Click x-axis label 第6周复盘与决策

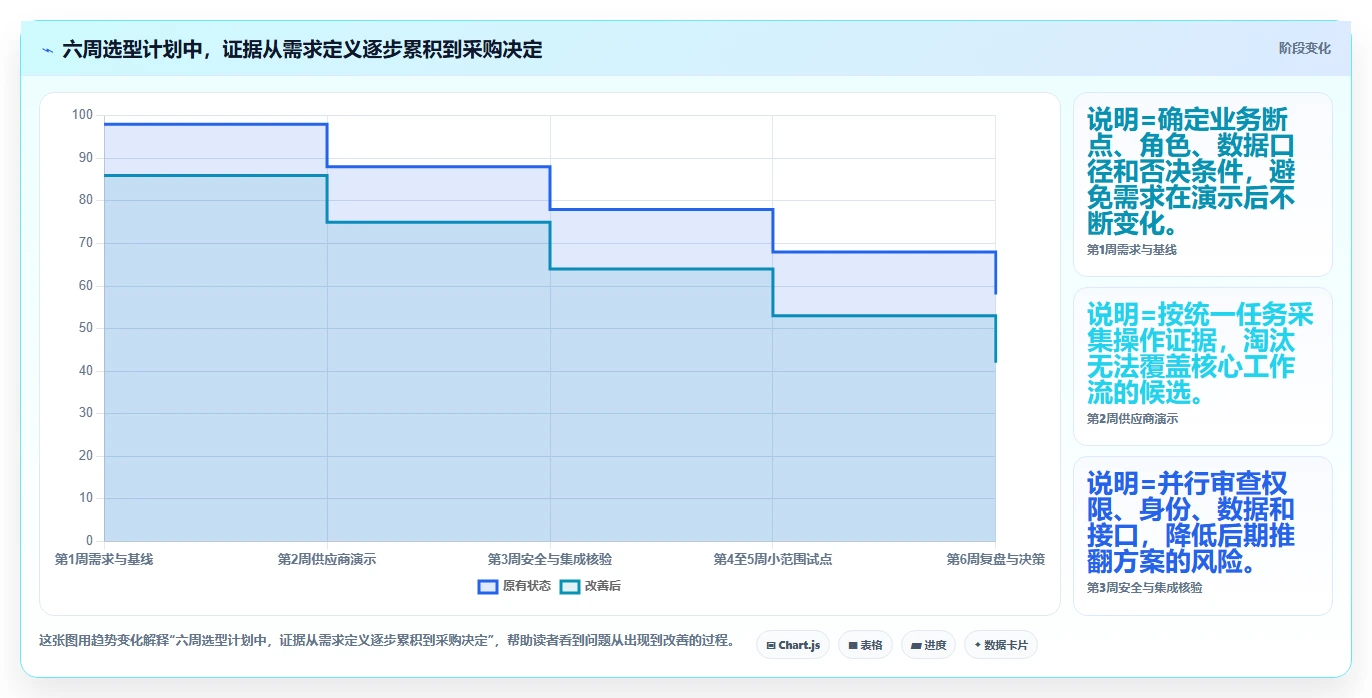(996, 559)
